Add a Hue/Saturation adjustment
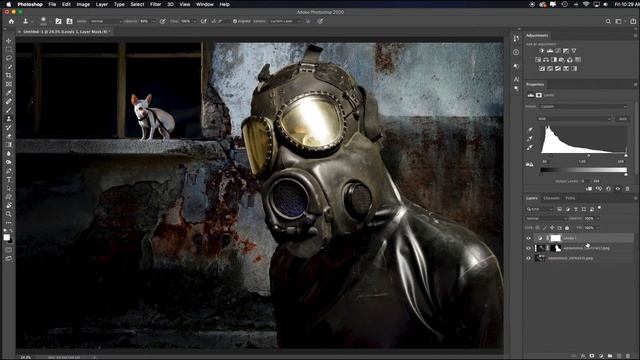Screen dimensions: 640x360 (x=538, y=60)
